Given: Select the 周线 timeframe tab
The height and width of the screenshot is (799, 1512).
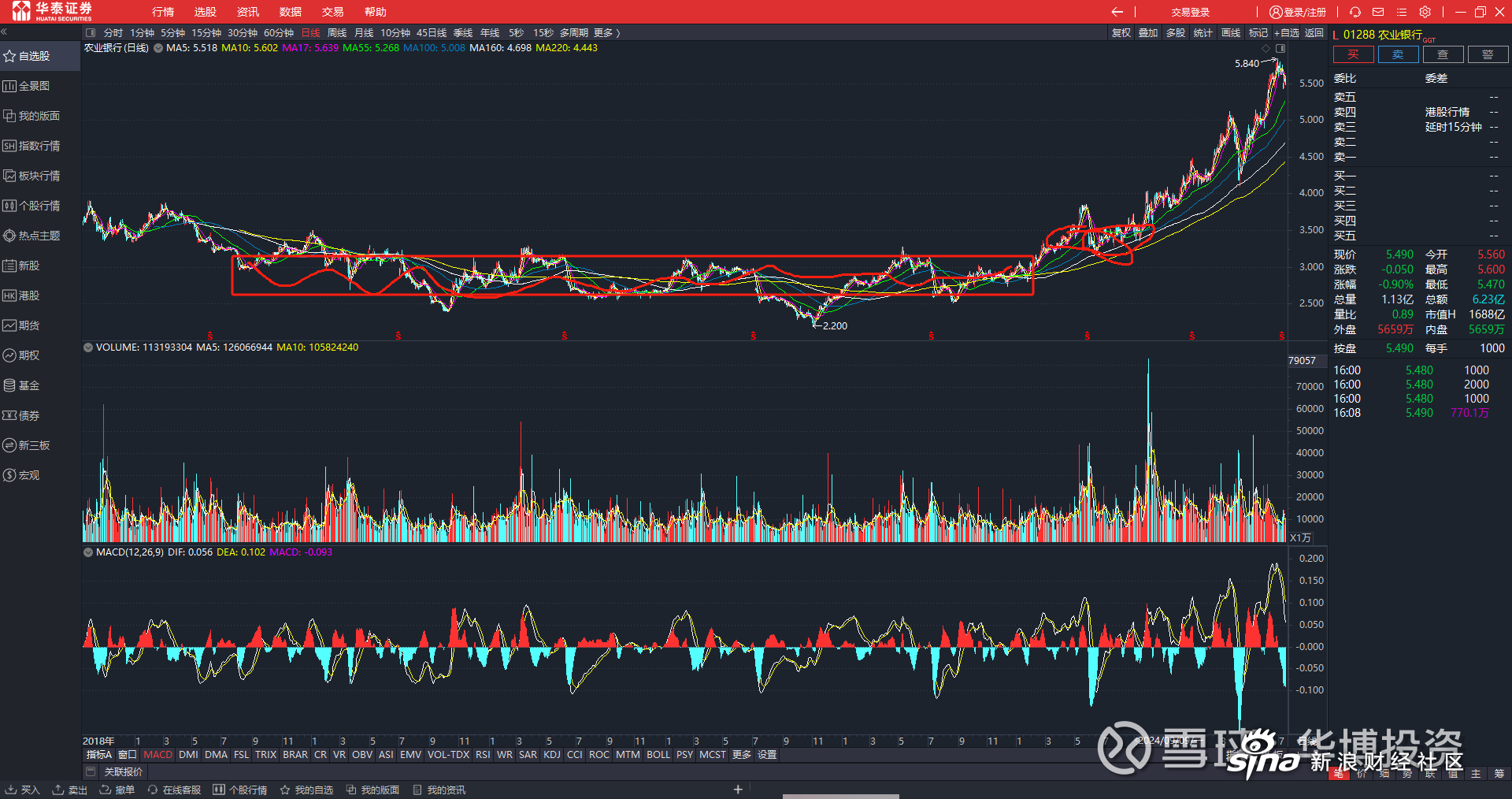Looking at the screenshot, I should pyautogui.click(x=337, y=33).
